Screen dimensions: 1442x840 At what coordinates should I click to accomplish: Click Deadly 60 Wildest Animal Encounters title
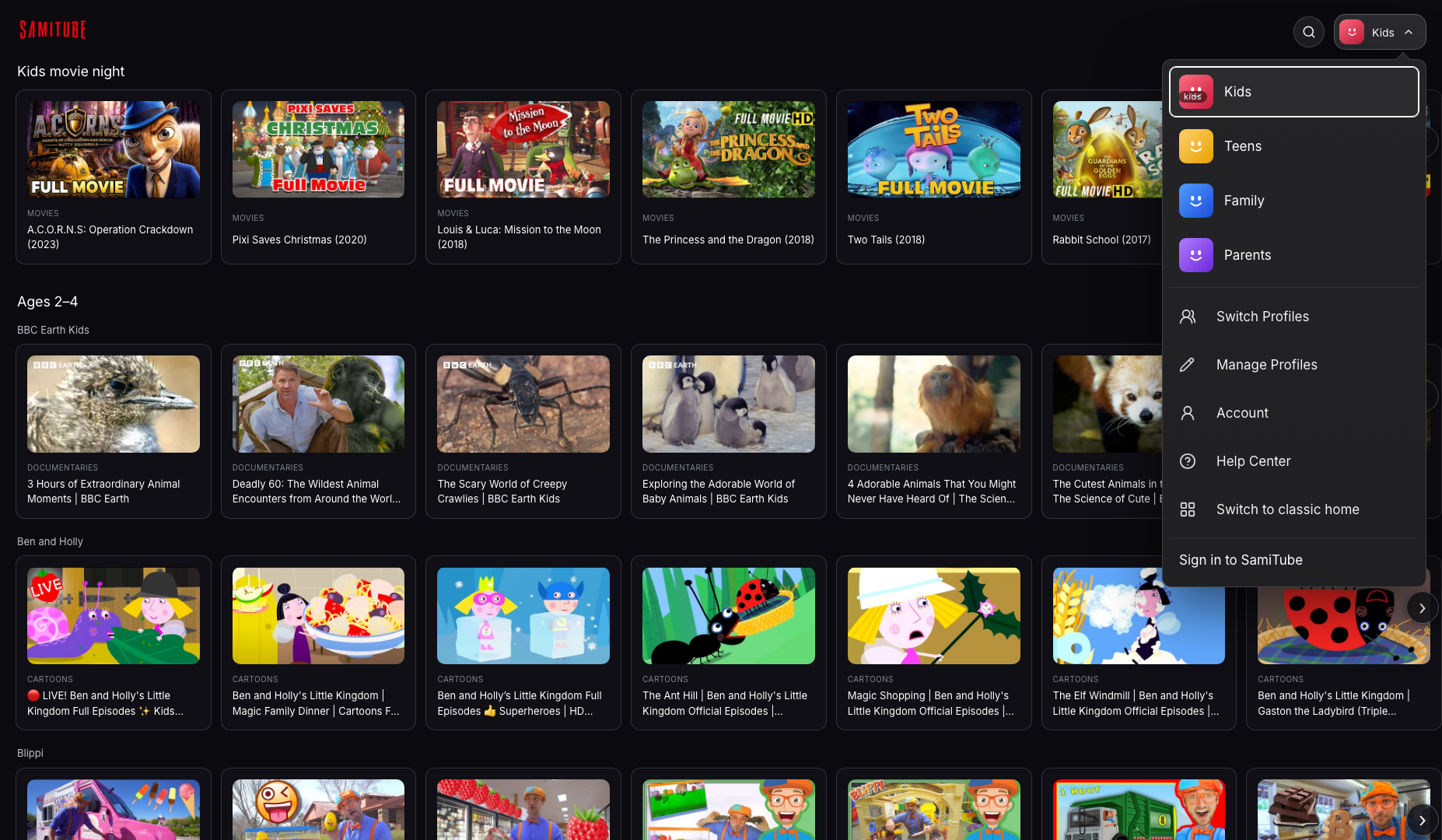tap(317, 492)
